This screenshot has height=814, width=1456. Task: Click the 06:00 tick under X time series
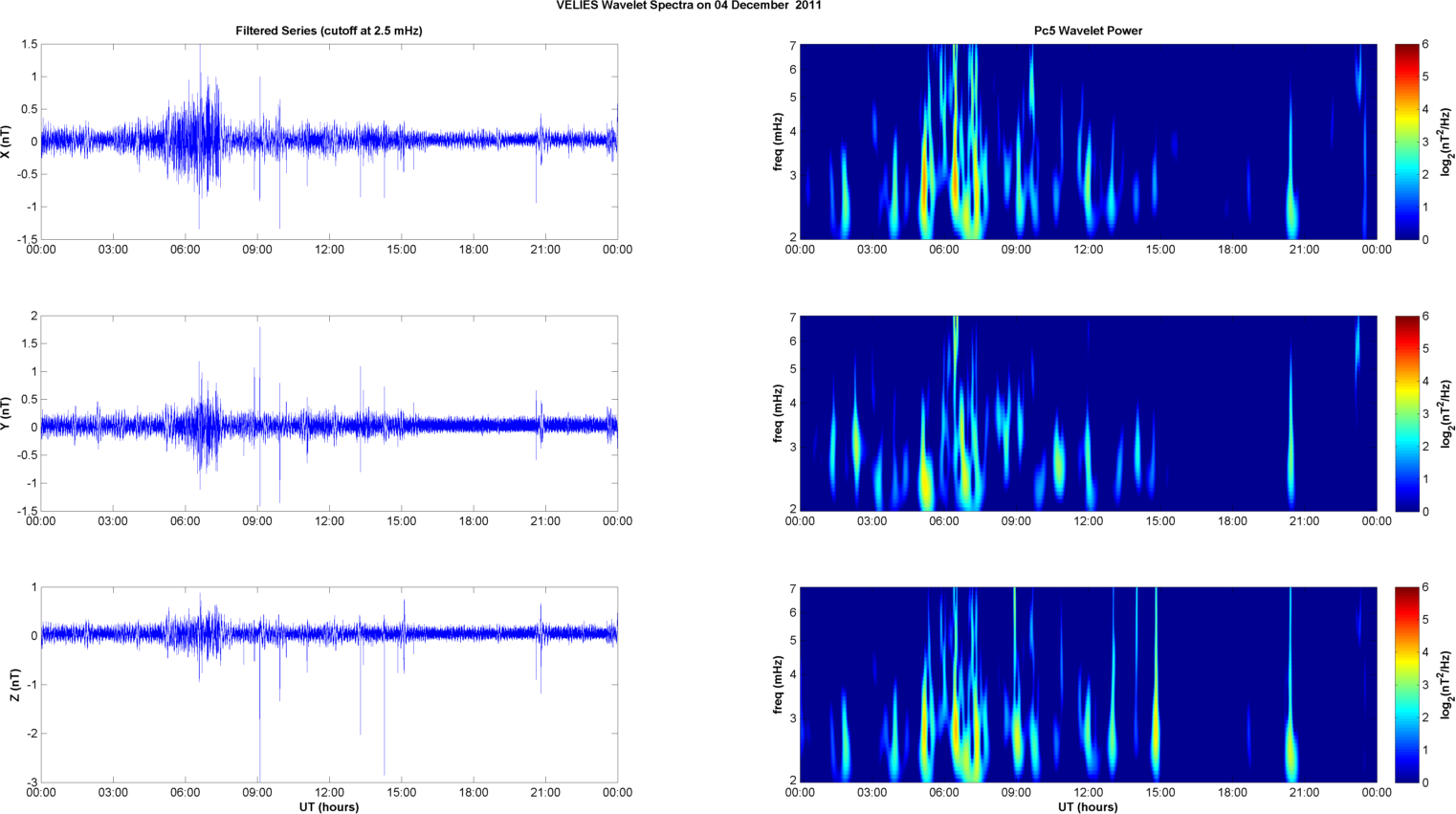(x=186, y=250)
